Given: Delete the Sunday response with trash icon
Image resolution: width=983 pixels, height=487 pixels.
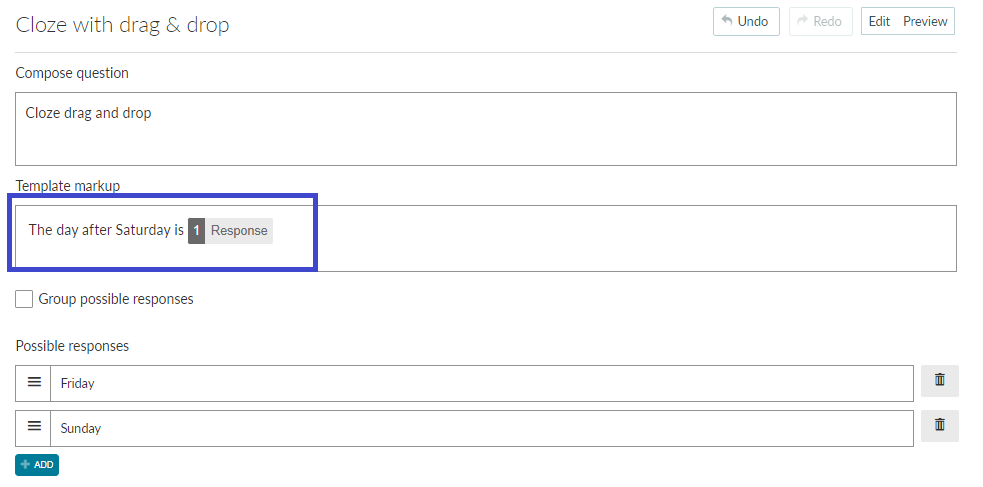Looking at the screenshot, I should coord(939,426).
